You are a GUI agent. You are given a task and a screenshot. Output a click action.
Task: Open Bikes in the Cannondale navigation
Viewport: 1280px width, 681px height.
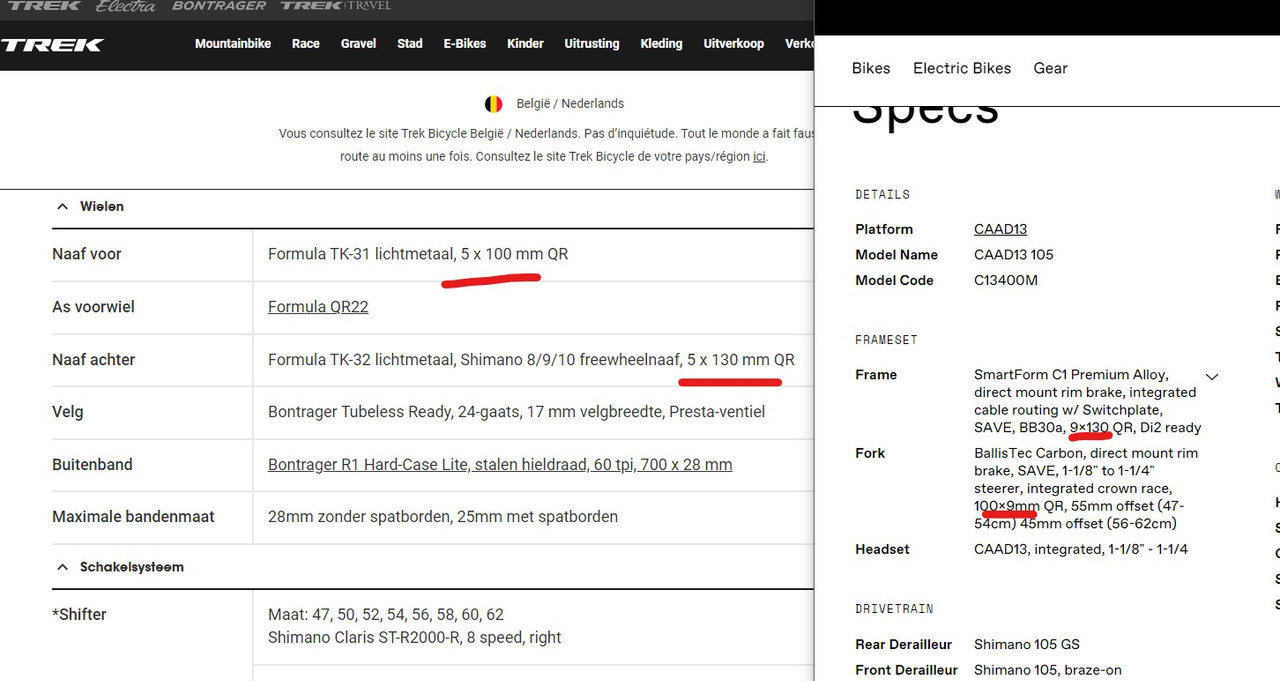click(871, 68)
